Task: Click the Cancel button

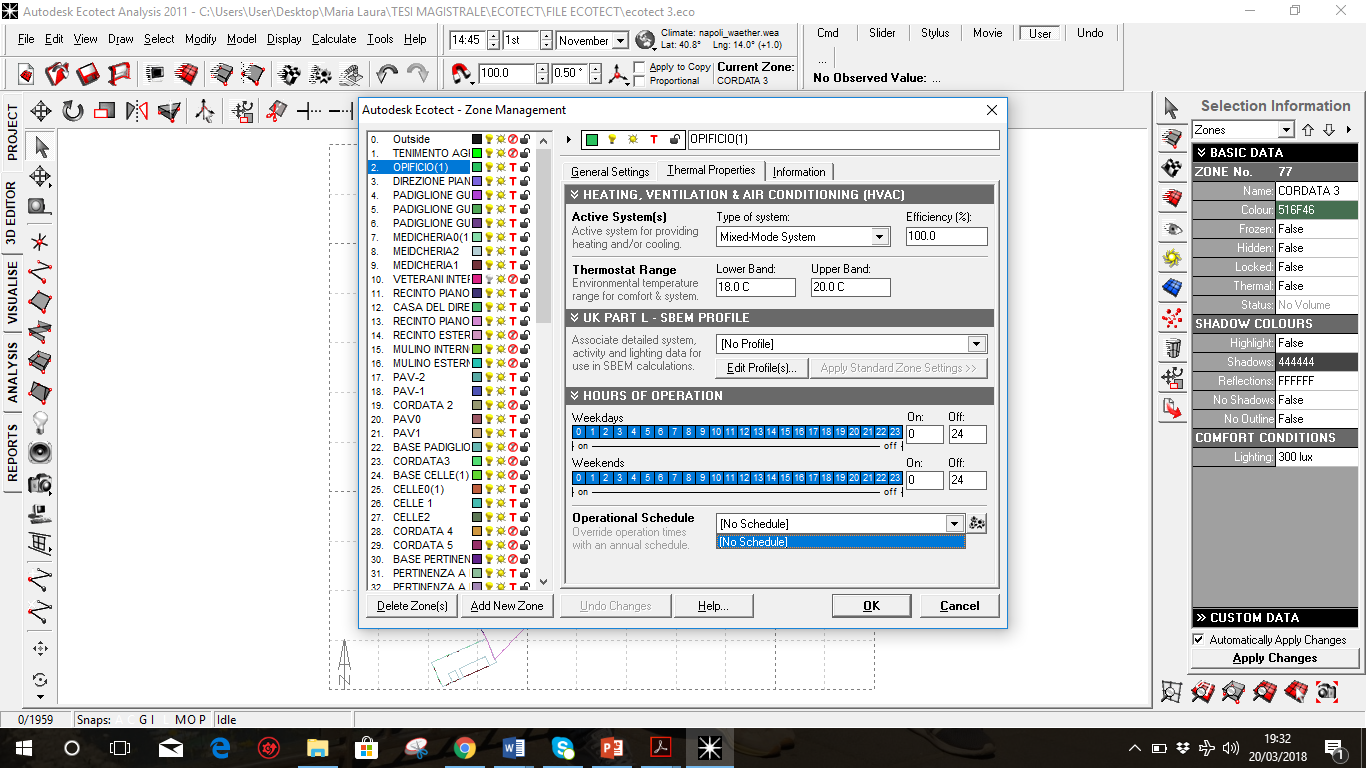Action: 960,606
